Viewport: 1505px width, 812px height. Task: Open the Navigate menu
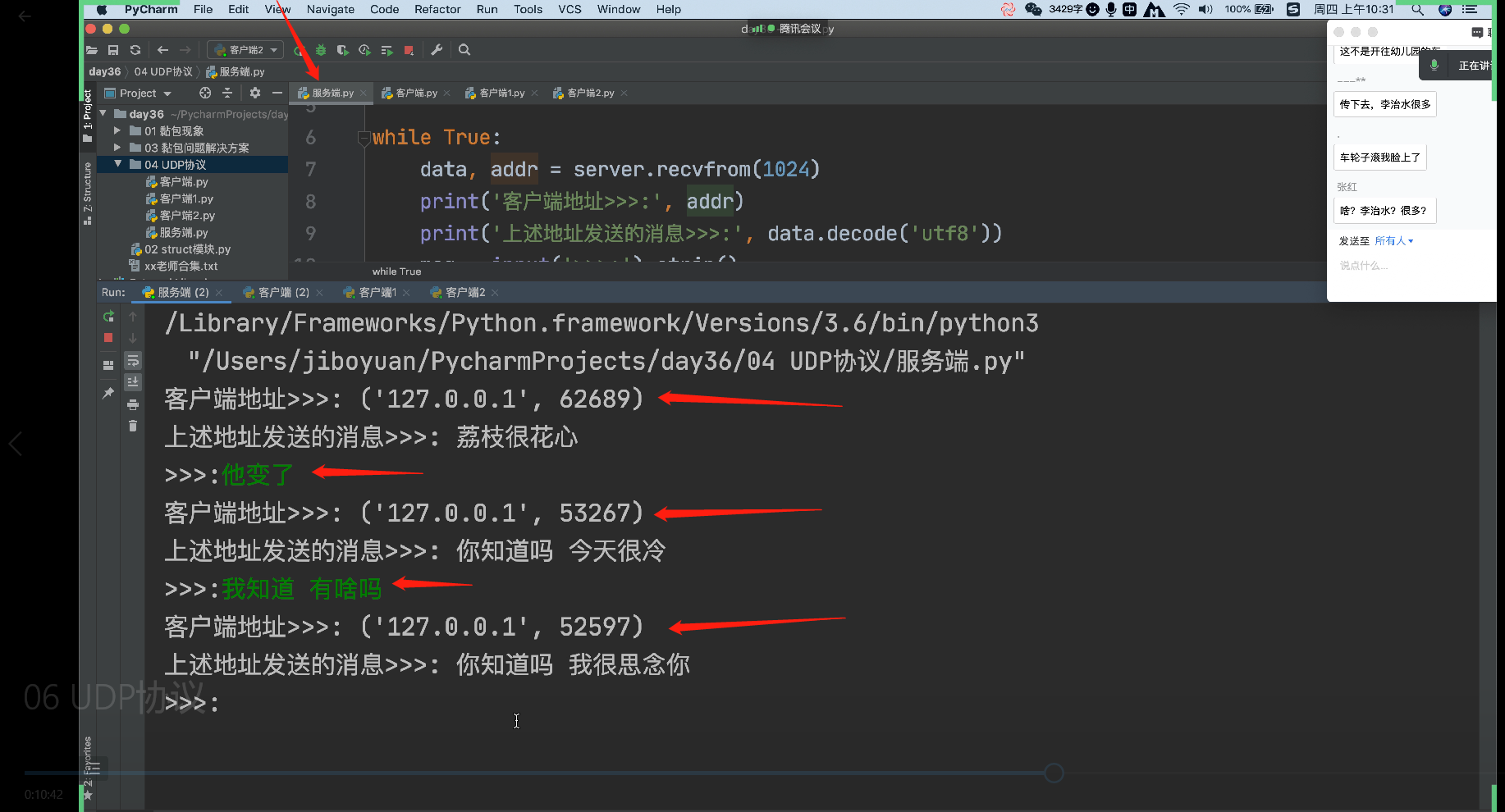pos(331,9)
